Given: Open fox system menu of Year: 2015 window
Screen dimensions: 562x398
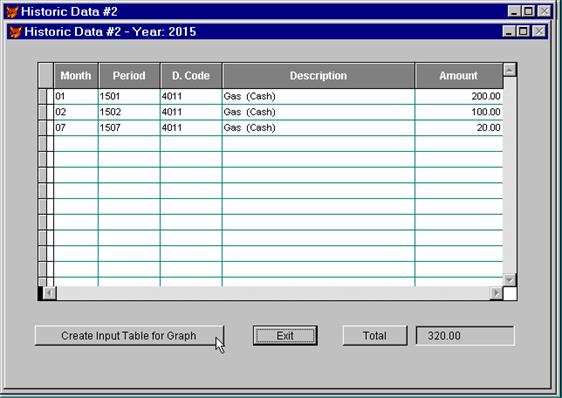Looking at the screenshot, I should (15, 32).
